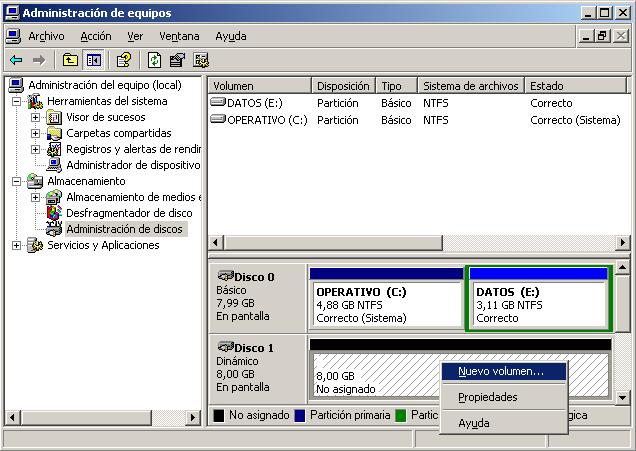The image size is (636, 451).
Task: Select the Administrador de dispositivos icon
Action: [x=54, y=165]
